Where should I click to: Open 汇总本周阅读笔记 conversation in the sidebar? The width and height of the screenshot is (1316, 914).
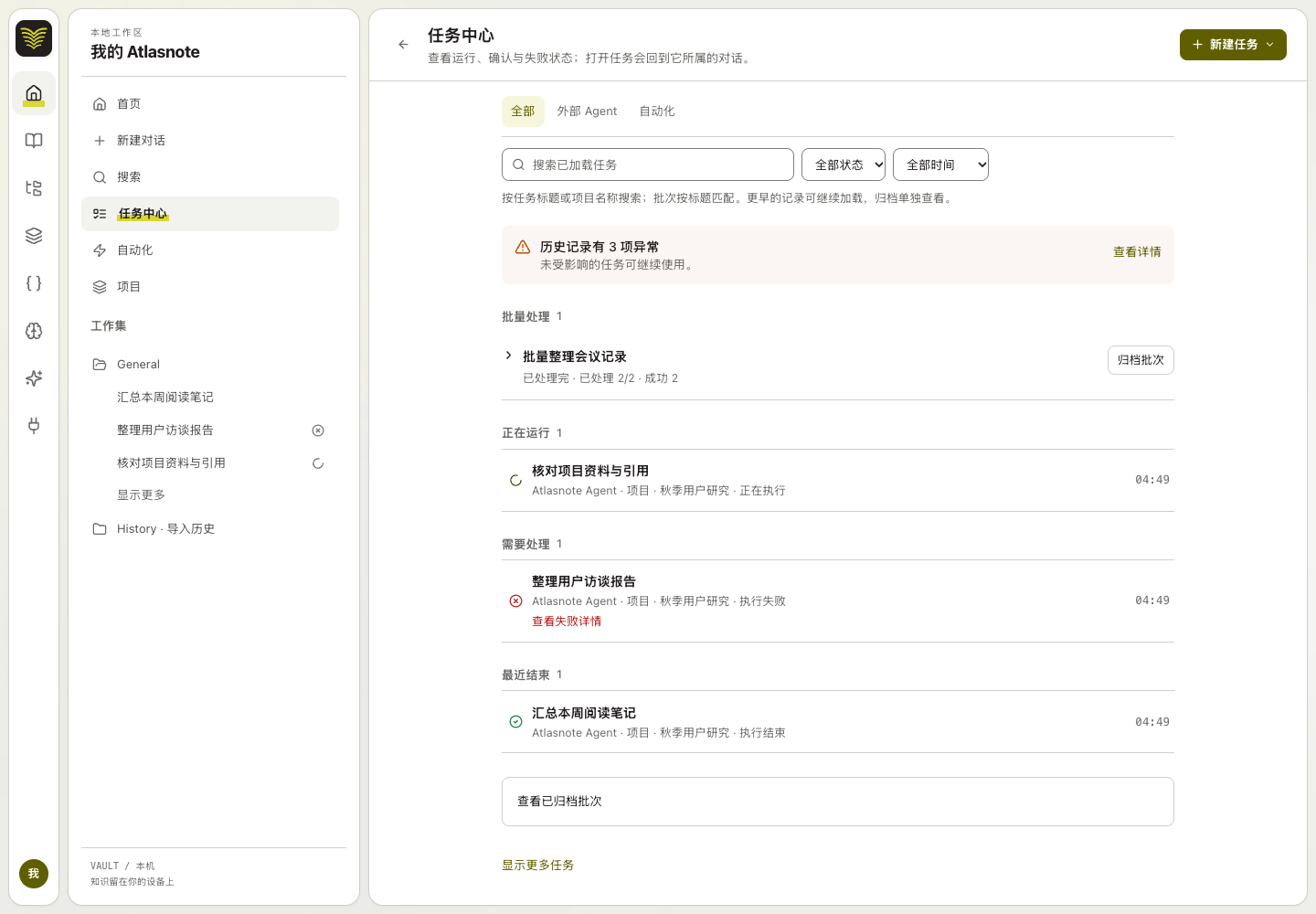coord(210,398)
